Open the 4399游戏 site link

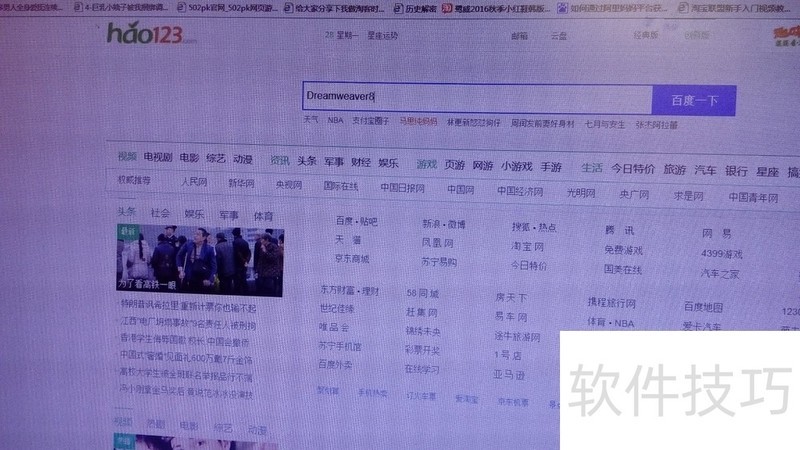coord(721,254)
